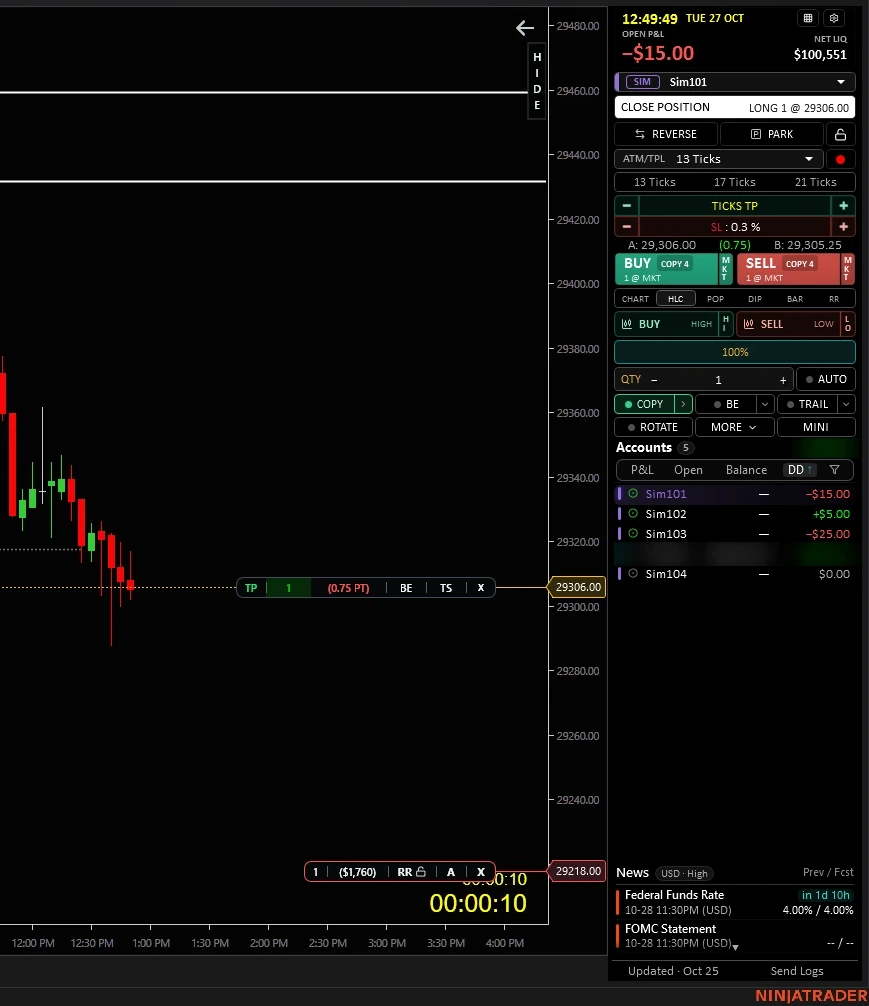Select the HLC tab
The width and height of the screenshot is (869, 1006).
point(676,299)
